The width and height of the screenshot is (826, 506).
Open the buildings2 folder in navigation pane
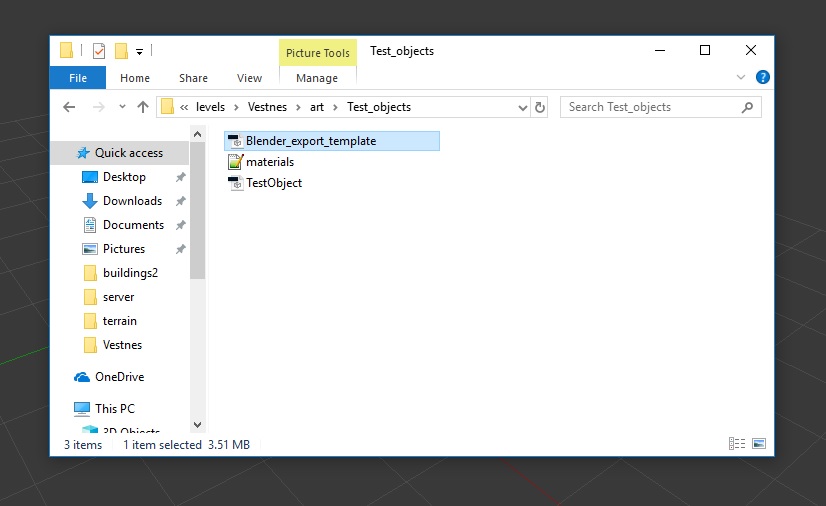pyautogui.click(x=130, y=273)
